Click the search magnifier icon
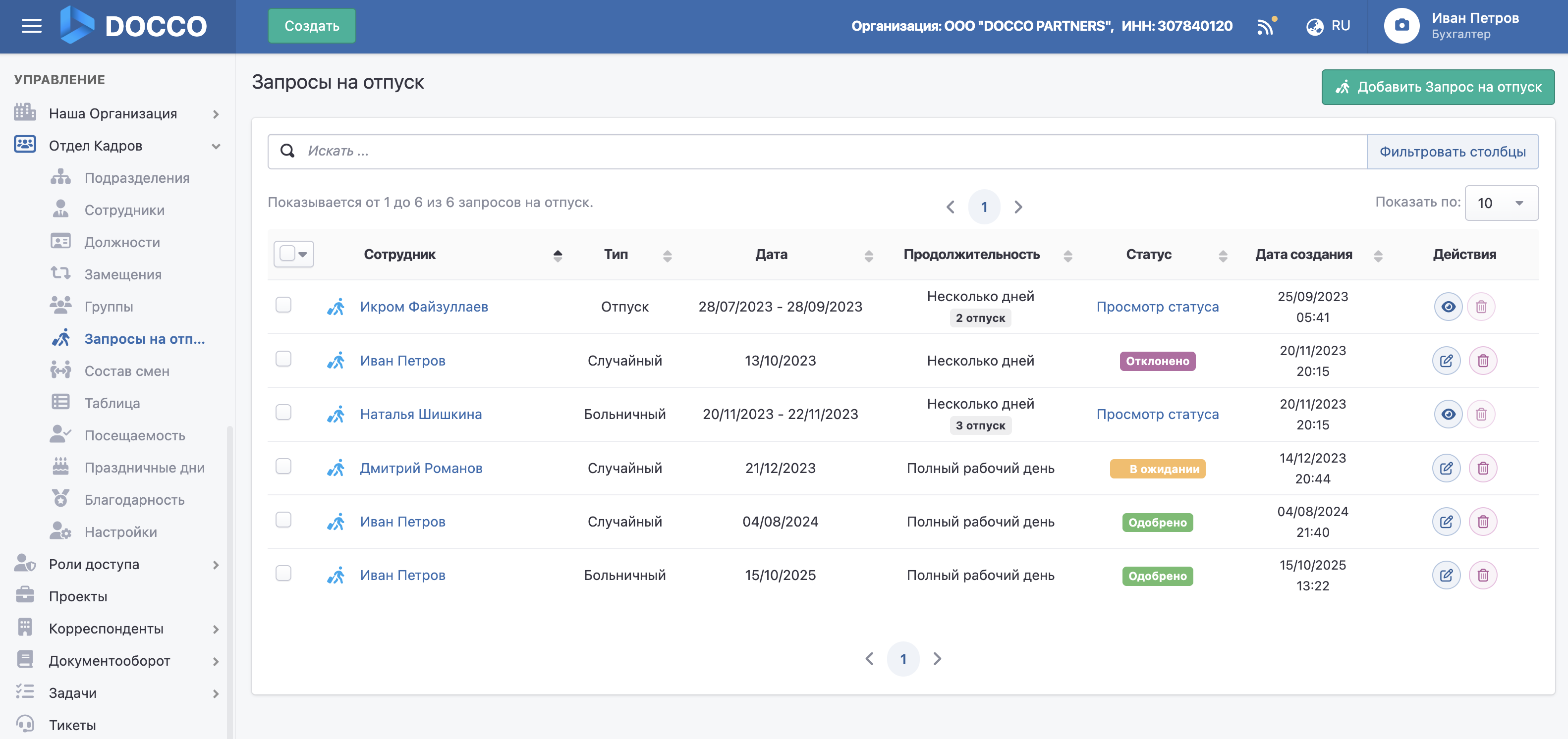The width and height of the screenshot is (1568, 739). pyautogui.click(x=287, y=151)
